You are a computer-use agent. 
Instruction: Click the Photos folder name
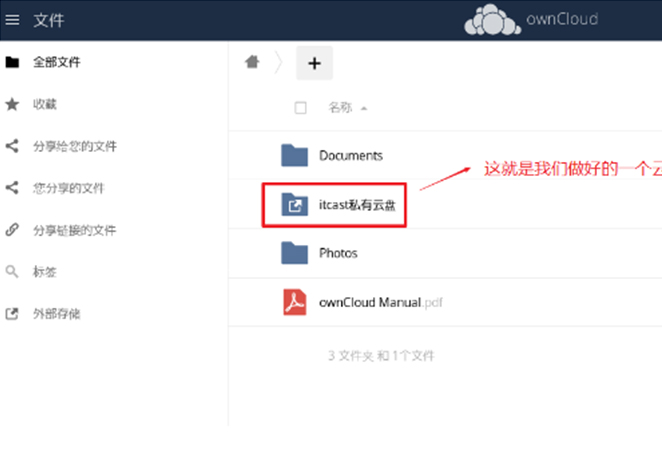[x=338, y=254]
